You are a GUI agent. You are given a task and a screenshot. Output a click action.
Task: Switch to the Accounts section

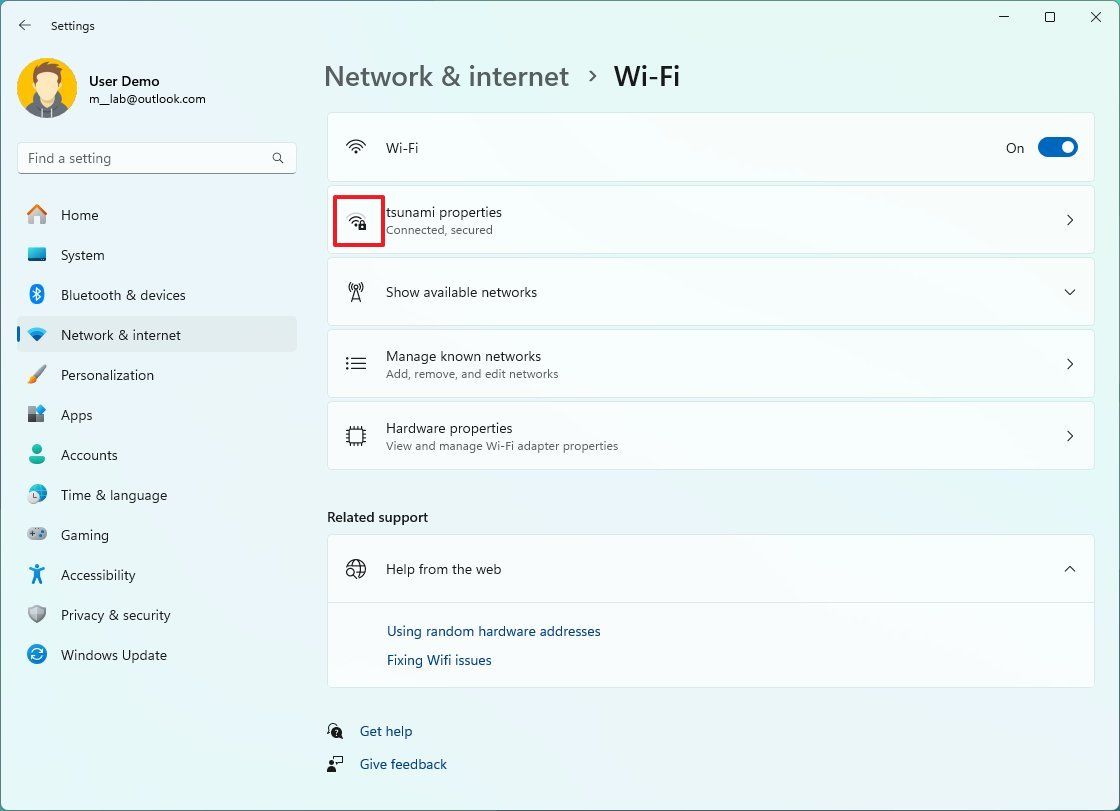click(x=90, y=455)
